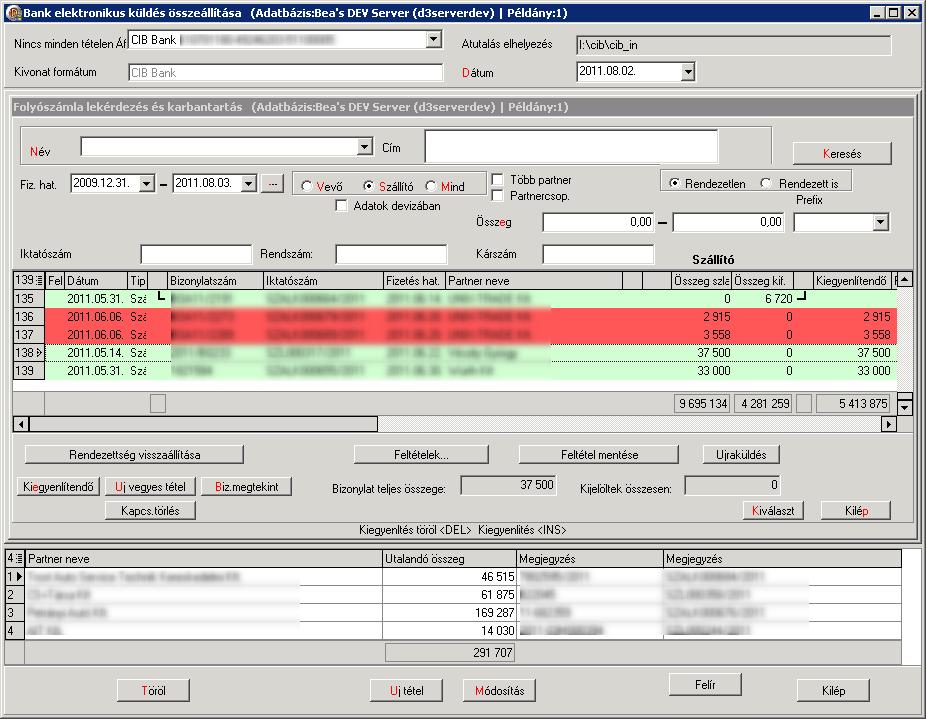This screenshot has height=719, width=926.
Task: Click Rendezettség visszaállítása button
Action: 134,454
